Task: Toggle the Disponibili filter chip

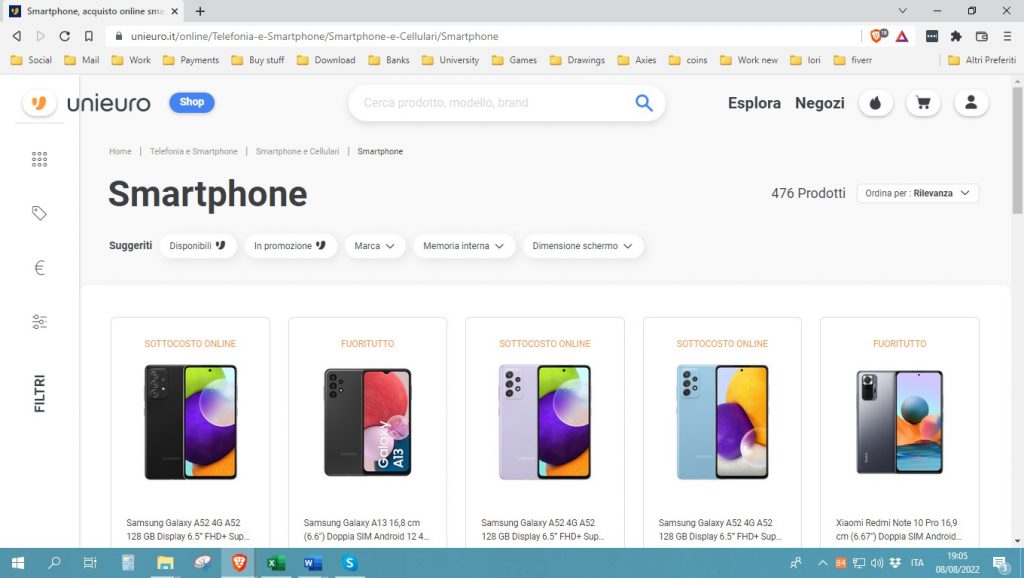Action: [x=197, y=246]
